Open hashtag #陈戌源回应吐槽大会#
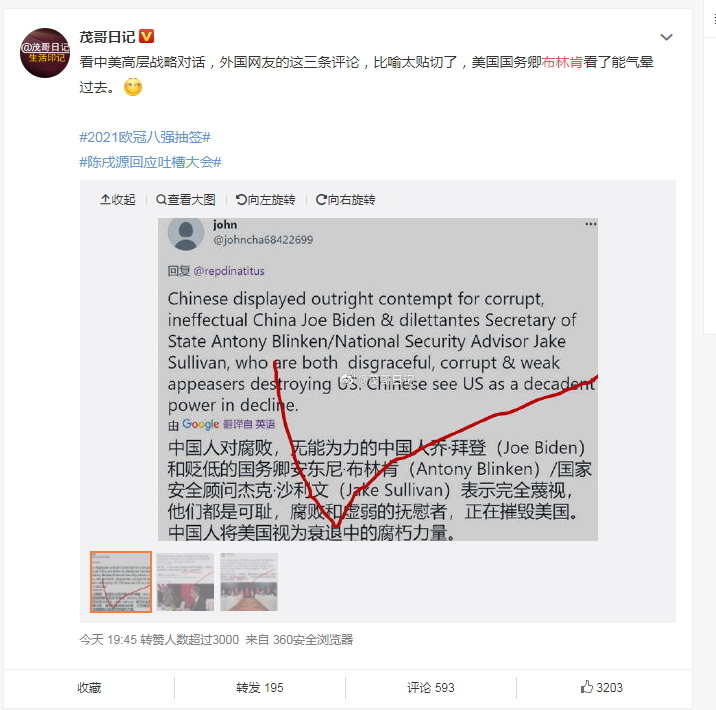The width and height of the screenshot is (716, 710). [x=150, y=162]
